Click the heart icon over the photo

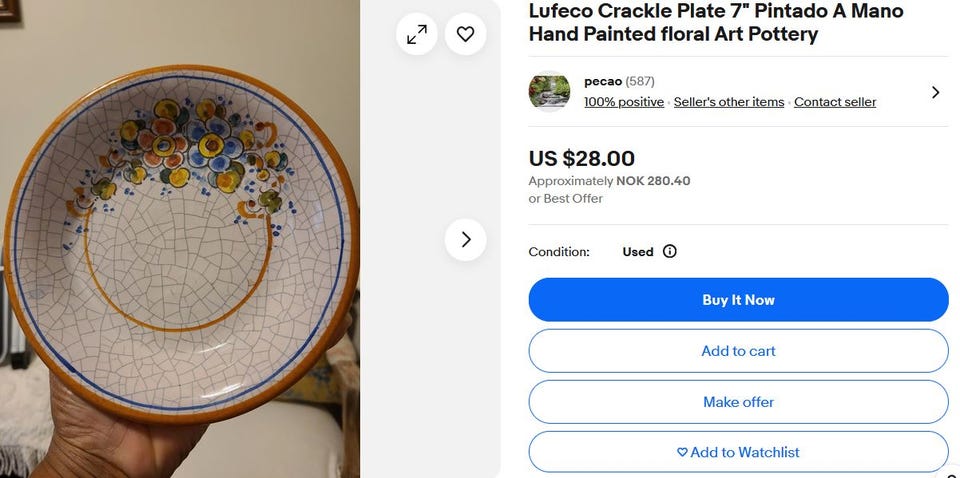465,34
